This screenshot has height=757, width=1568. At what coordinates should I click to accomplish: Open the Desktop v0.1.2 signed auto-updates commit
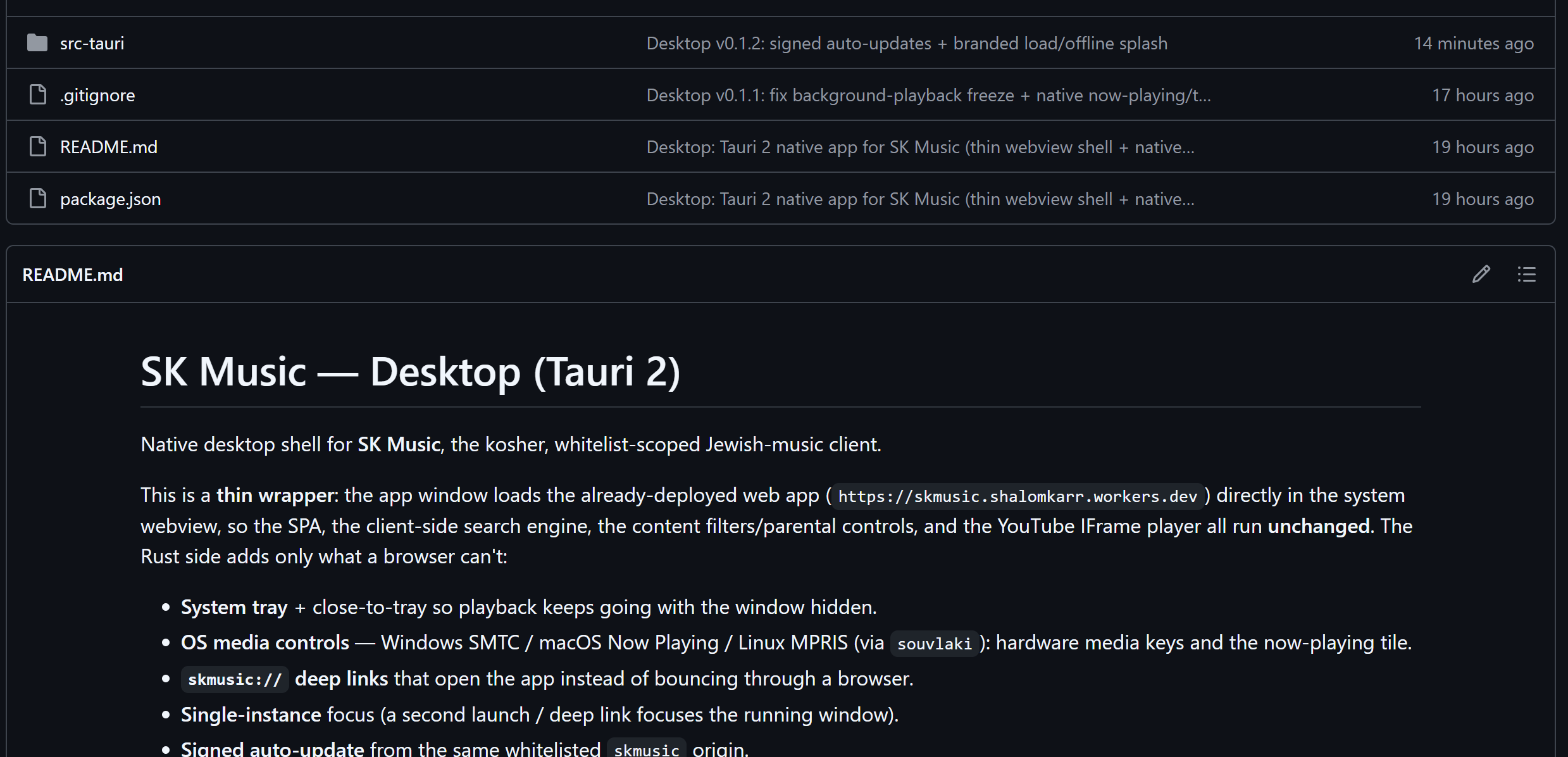907,43
